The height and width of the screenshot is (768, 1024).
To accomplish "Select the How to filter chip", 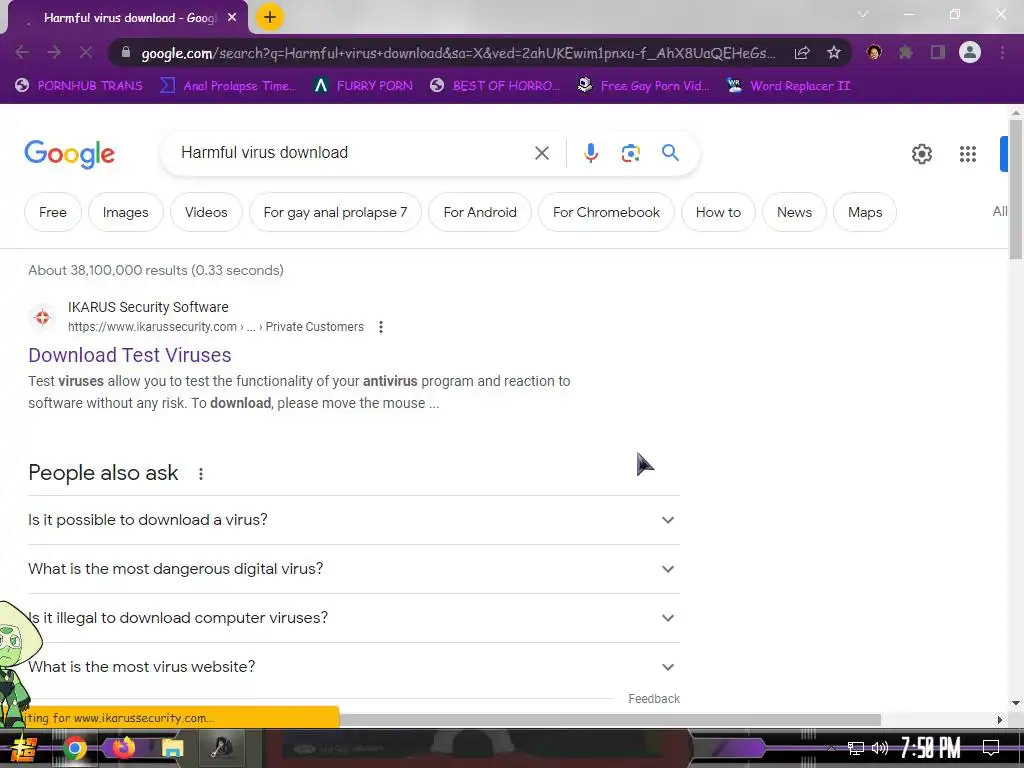I will pos(718,212).
